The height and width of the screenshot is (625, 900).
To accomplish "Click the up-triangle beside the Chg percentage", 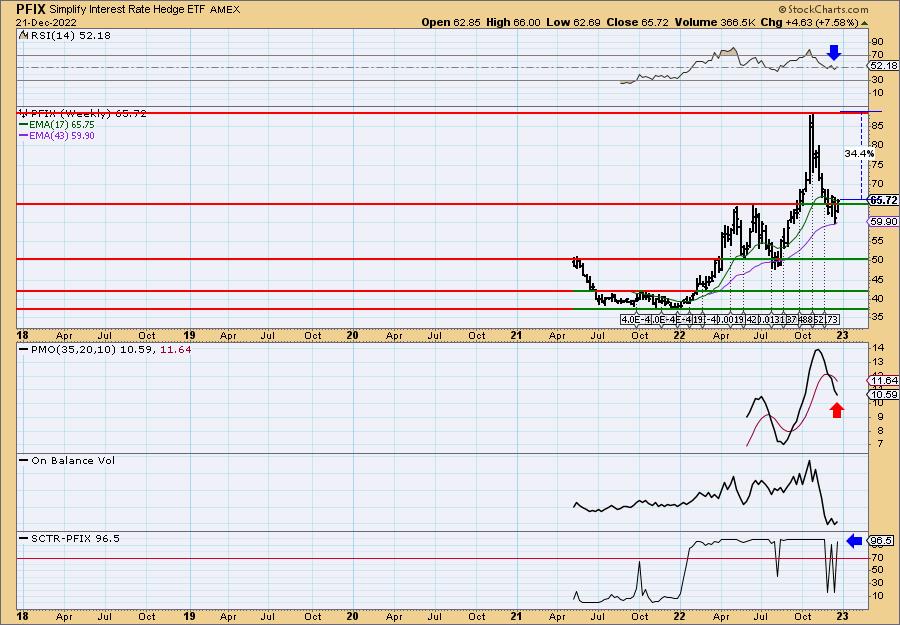I will pyautogui.click(x=864, y=23).
